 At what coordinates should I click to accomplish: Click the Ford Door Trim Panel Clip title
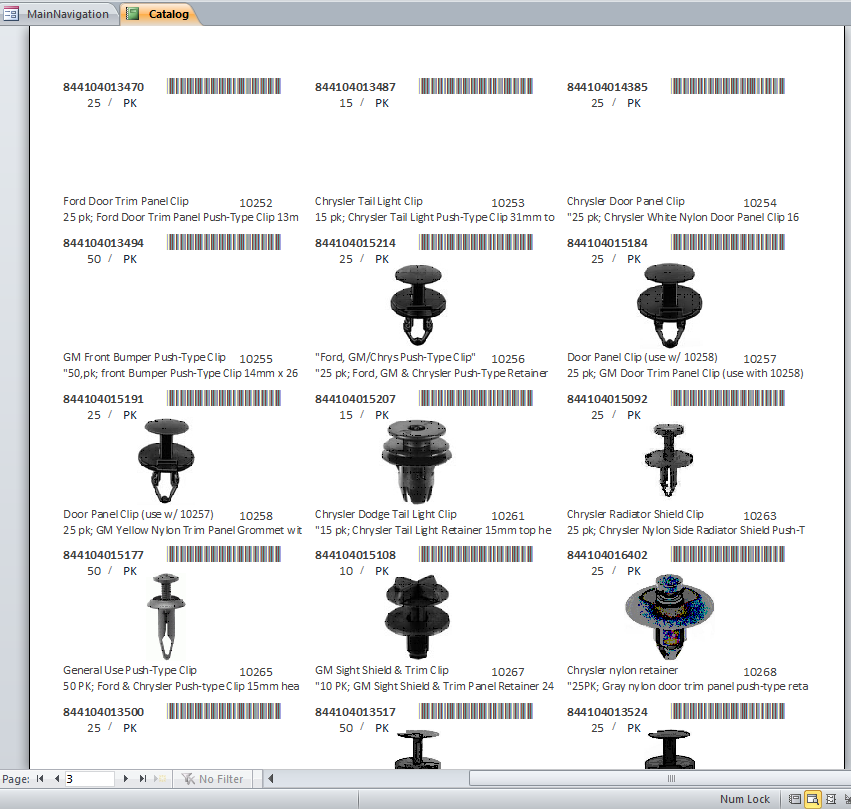coord(126,201)
